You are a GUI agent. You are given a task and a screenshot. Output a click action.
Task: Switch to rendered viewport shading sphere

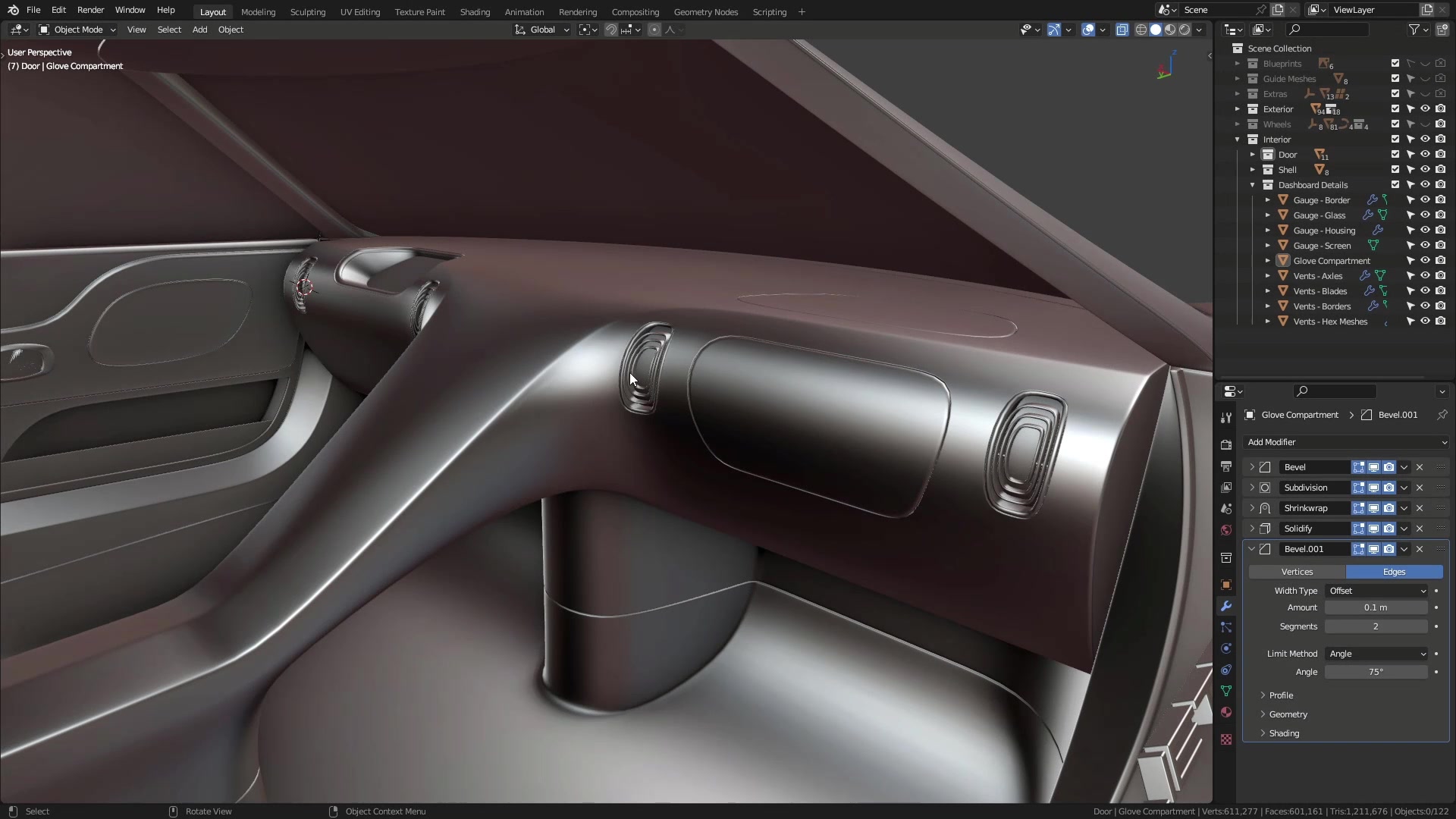coord(1185,30)
